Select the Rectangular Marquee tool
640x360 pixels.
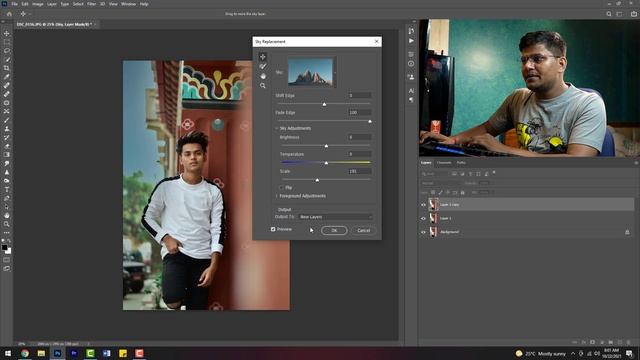pos(7,42)
